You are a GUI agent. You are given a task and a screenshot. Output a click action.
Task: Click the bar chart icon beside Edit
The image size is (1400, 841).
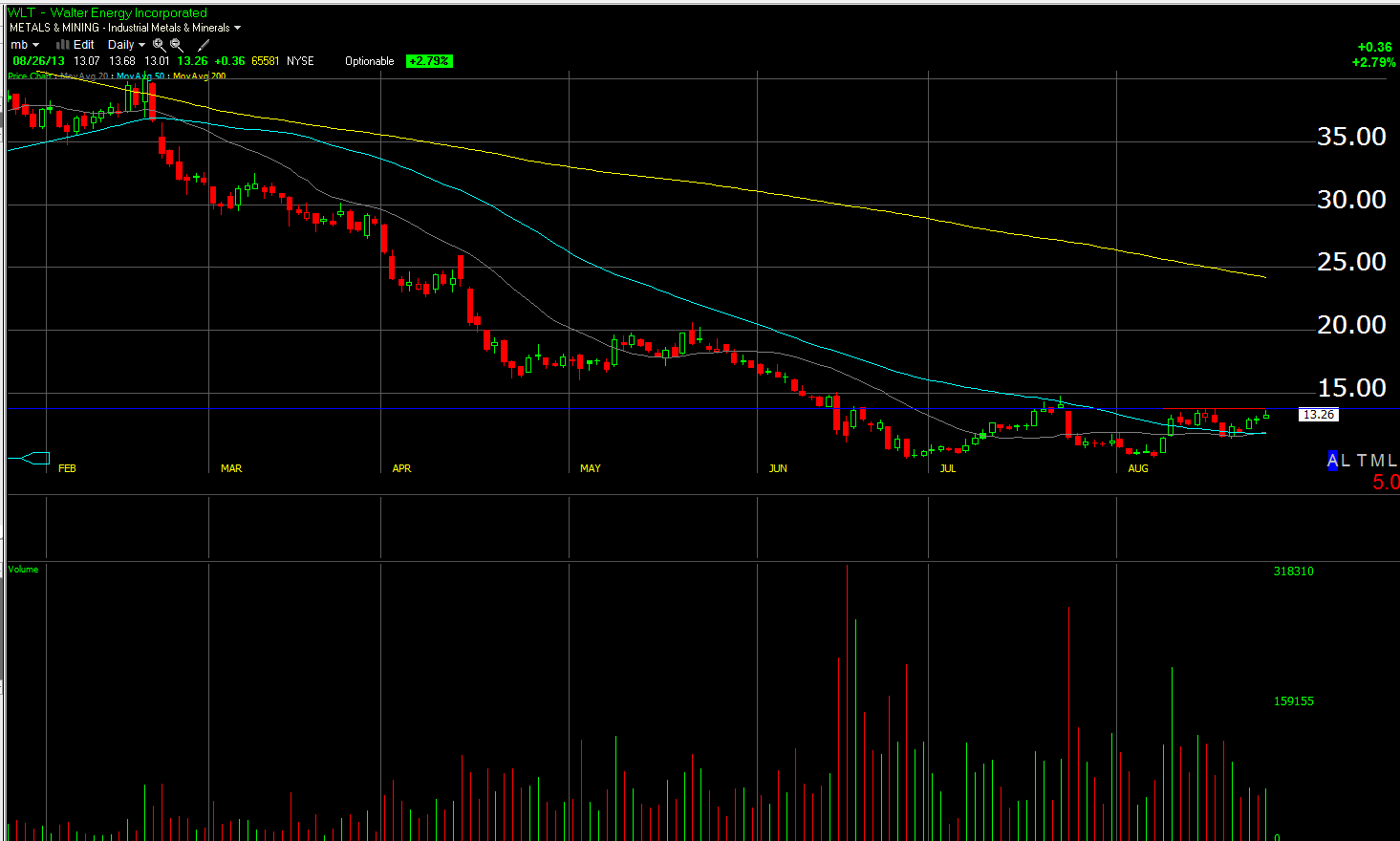click(x=62, y=45)
